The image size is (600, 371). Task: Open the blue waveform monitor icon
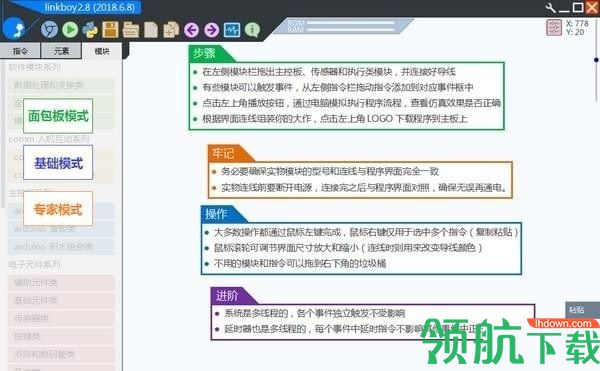(x=232, y=30)
